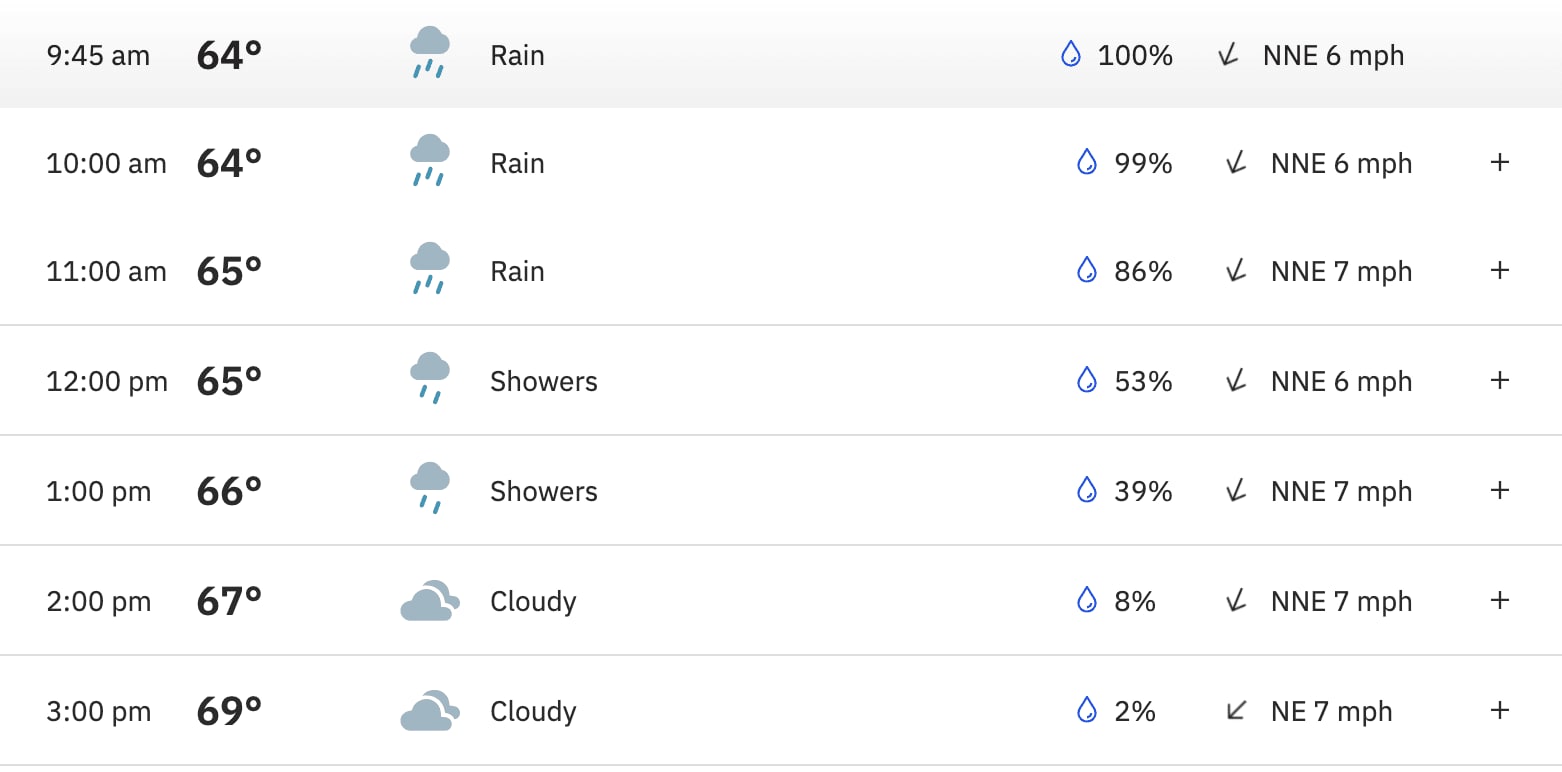
Task: Click the 69° temperature at 3:00 pm
Action: pyautogui.click(x=229, y=711)
